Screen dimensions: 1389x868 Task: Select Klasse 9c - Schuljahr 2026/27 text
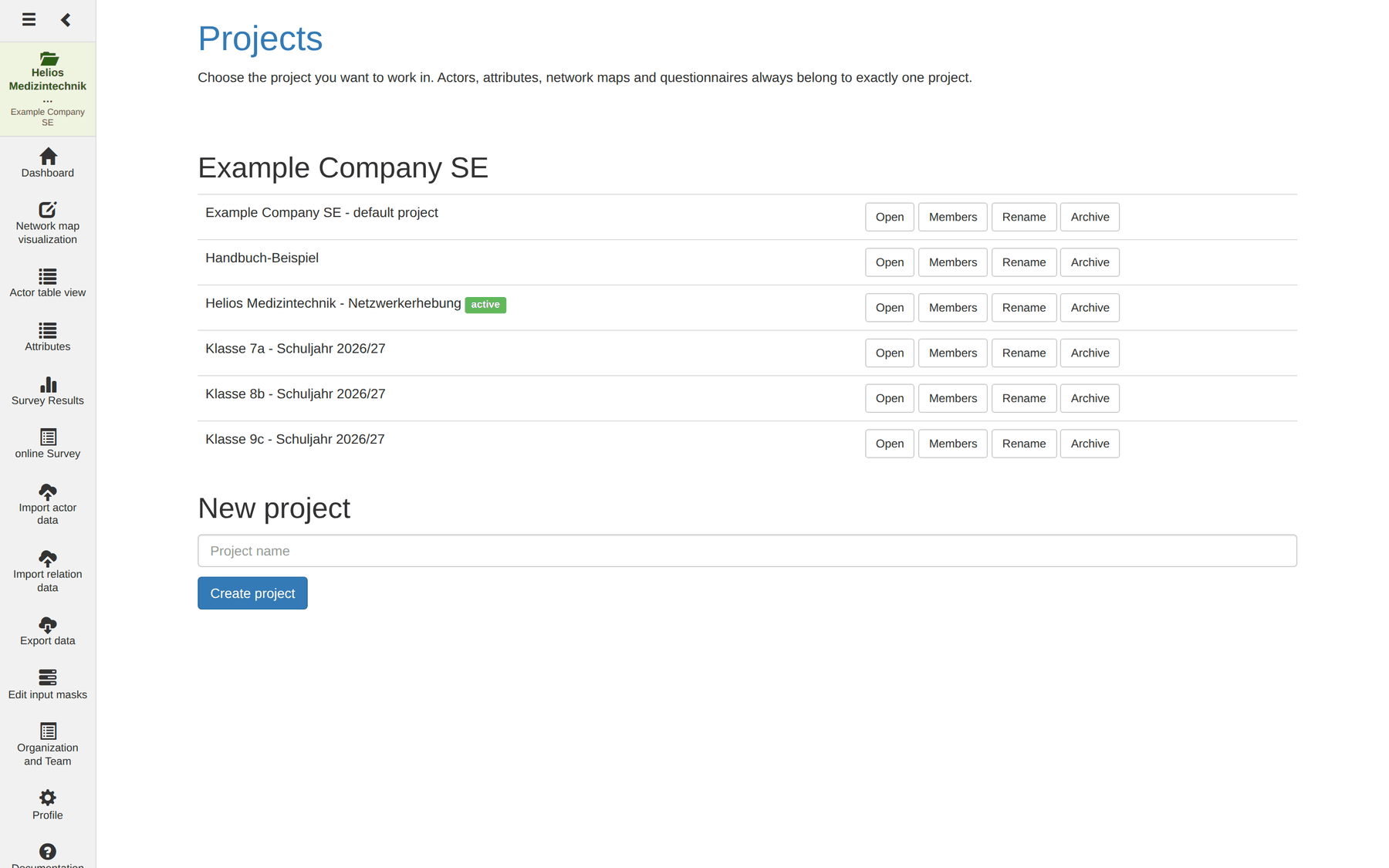point(295,440)
